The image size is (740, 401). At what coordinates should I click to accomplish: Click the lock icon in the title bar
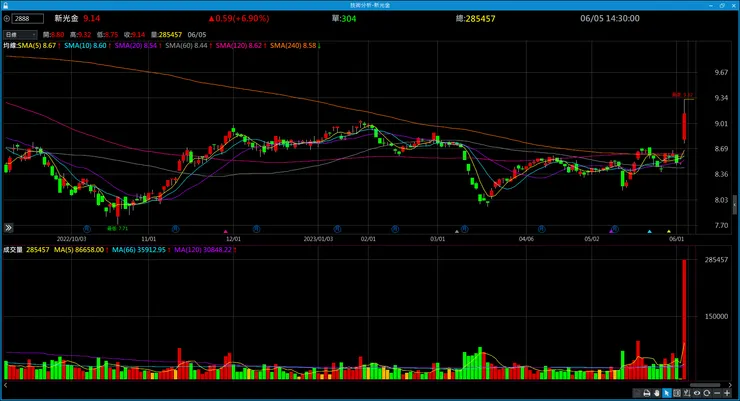5,5
